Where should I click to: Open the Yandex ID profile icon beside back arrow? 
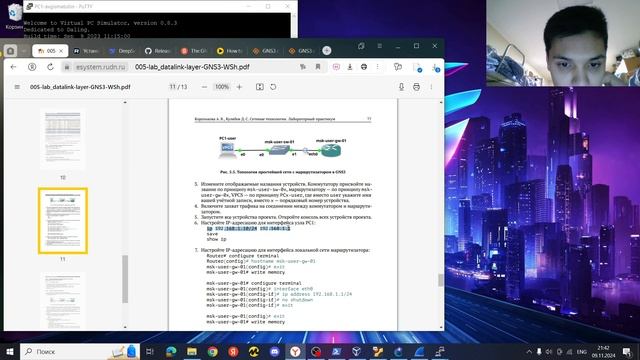pyautogui.click(x=32, y=67)
